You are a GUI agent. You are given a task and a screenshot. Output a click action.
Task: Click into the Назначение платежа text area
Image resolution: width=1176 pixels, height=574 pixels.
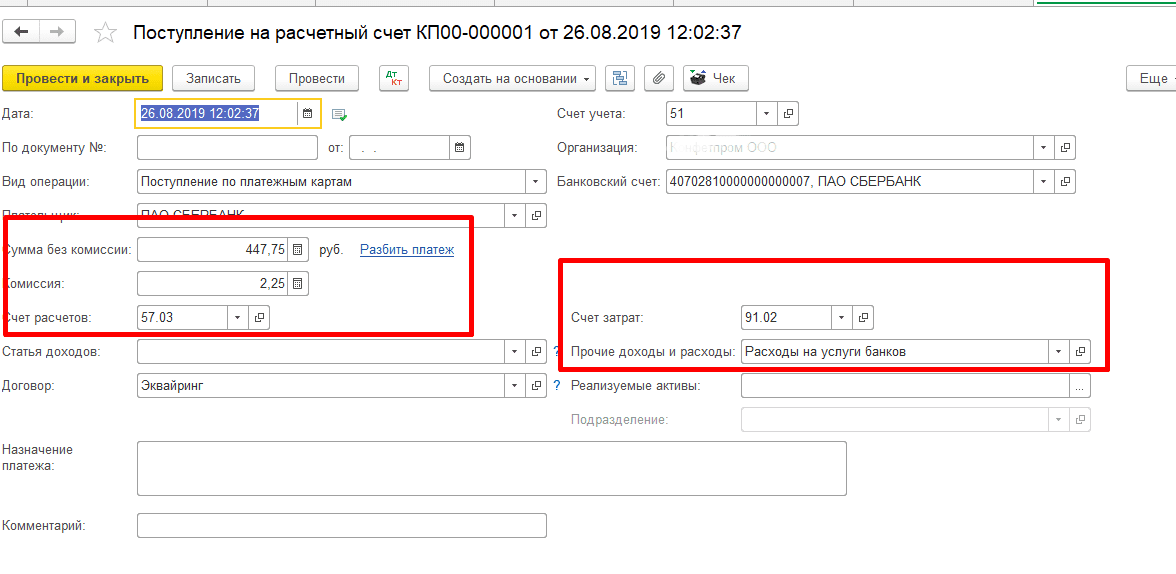492,468
